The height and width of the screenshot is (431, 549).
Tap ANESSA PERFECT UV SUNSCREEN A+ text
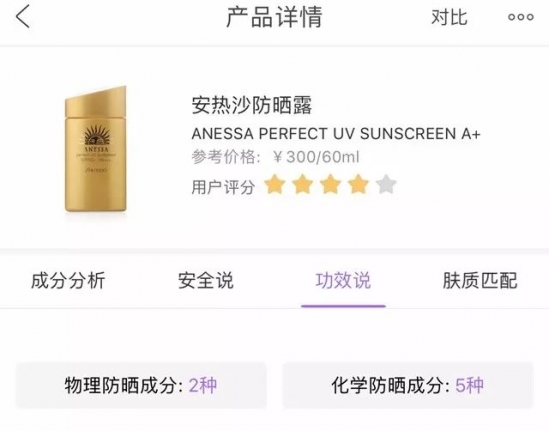[x=336, y=134]
